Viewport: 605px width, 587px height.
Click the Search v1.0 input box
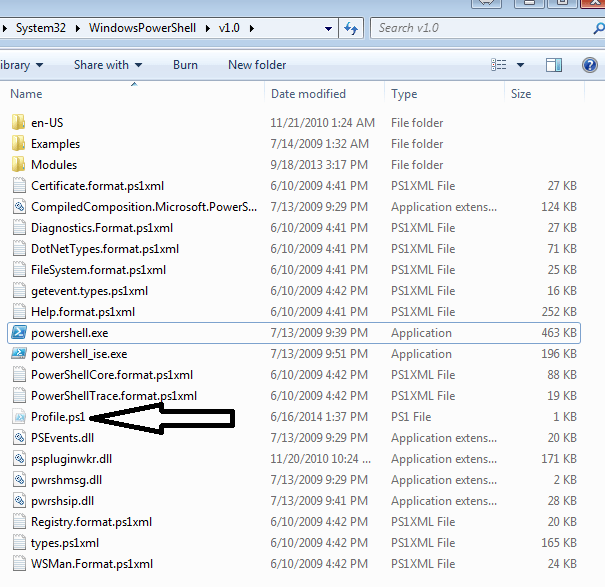[480, 28]
